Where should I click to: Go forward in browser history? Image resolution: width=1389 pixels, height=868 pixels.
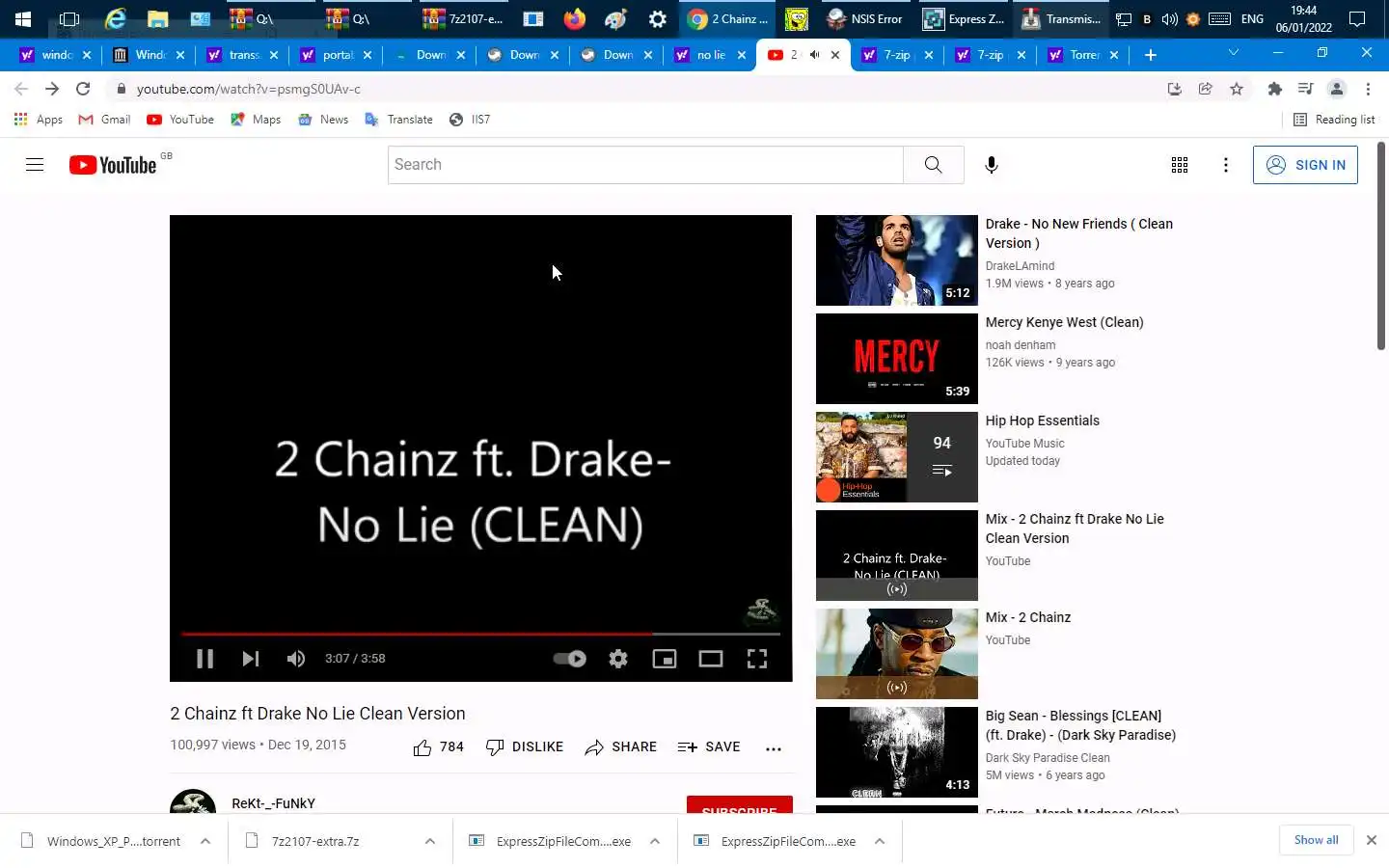52,89
